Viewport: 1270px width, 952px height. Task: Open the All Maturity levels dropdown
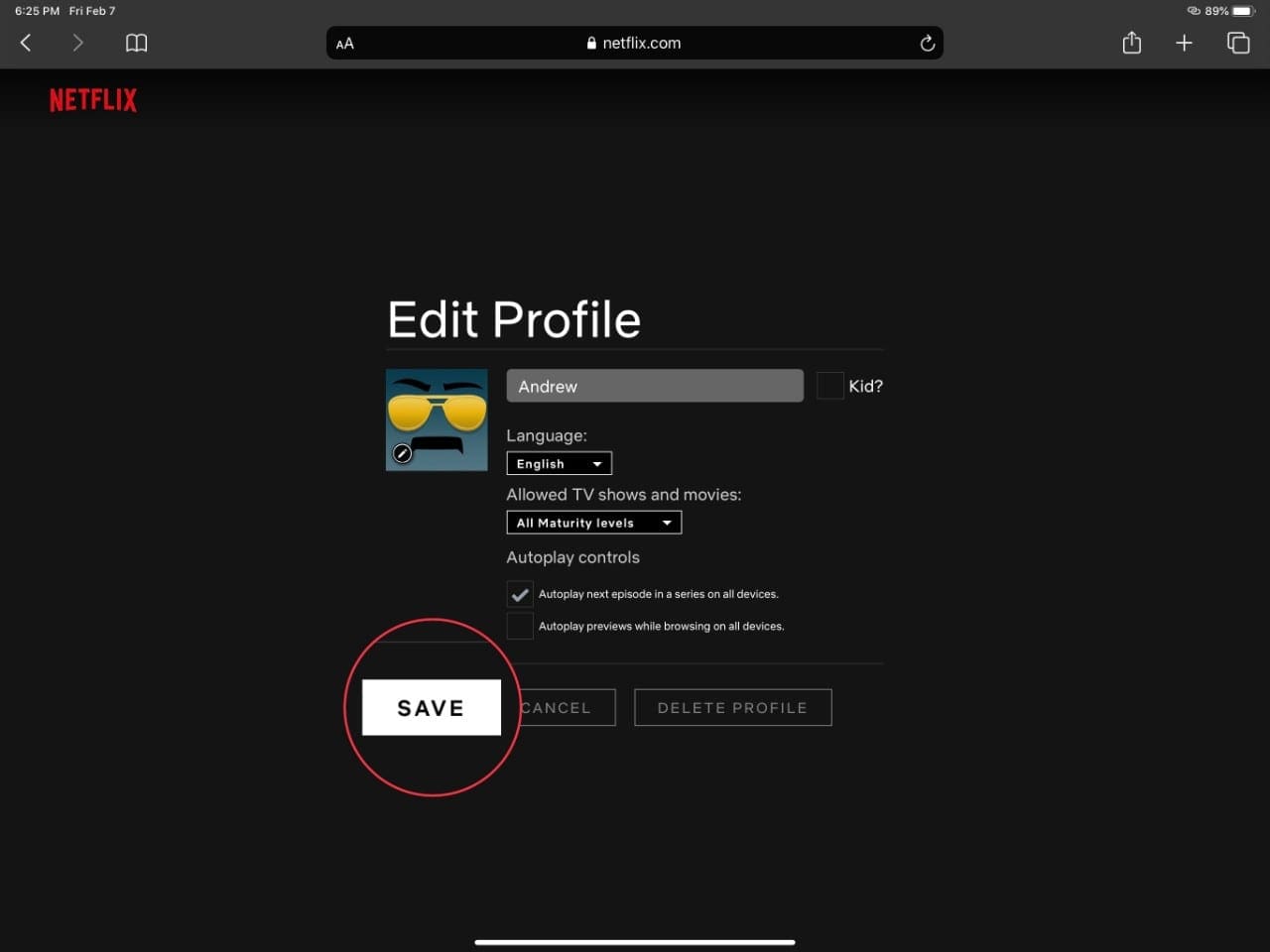point(594,523)
